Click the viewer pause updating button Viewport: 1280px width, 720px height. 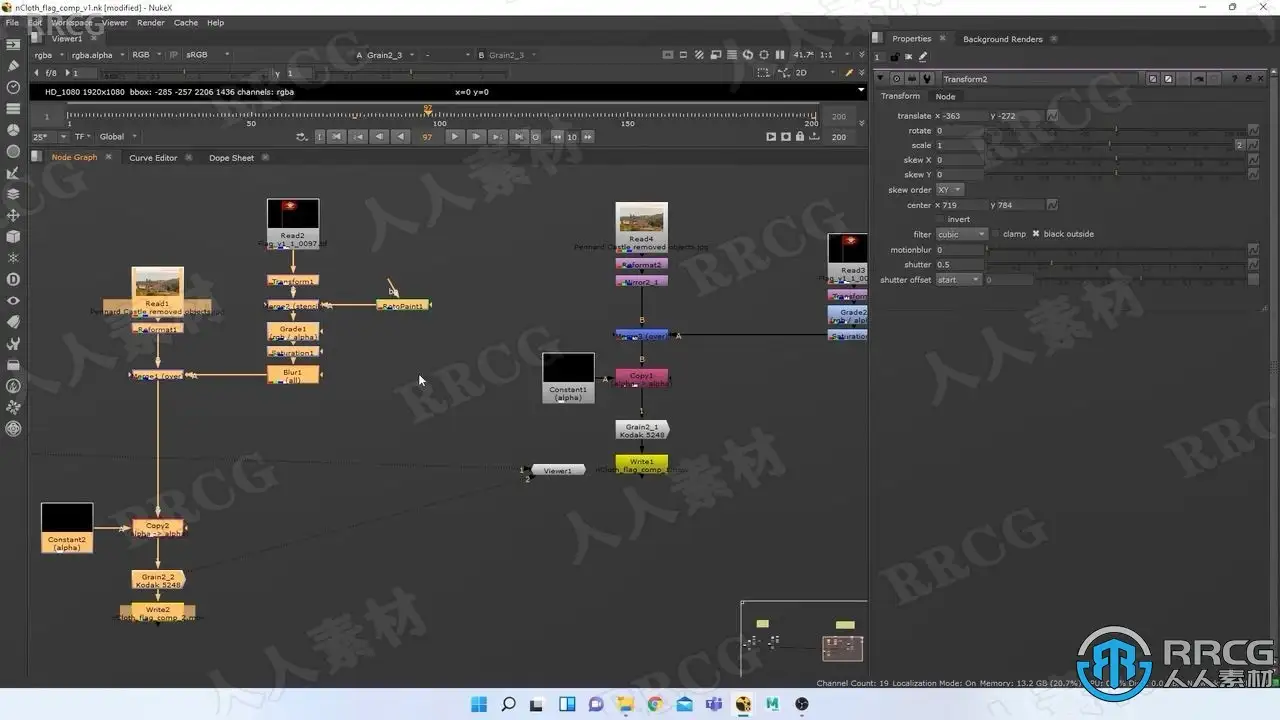click(780, 55)
